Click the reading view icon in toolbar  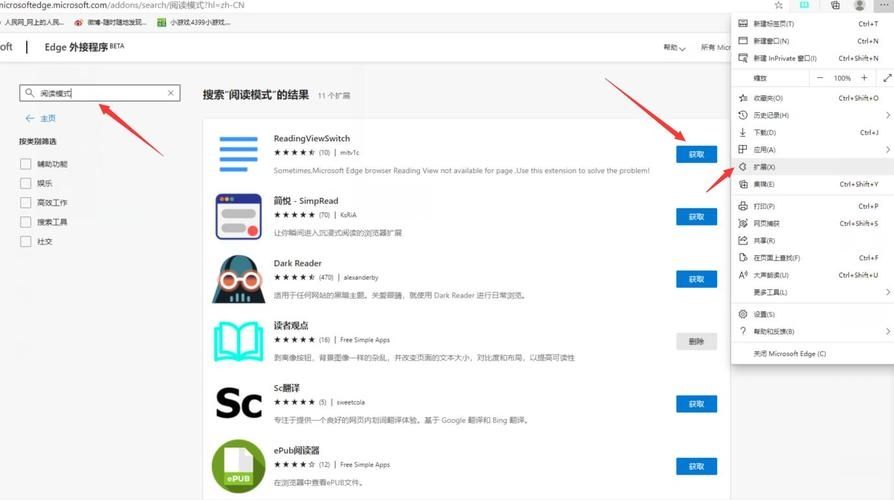click(x=804, y=5)
